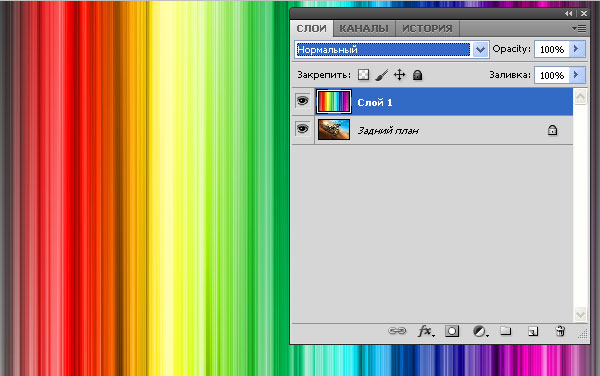
Task: Click the Заливка 100% value field
Action: click(552, 75)
